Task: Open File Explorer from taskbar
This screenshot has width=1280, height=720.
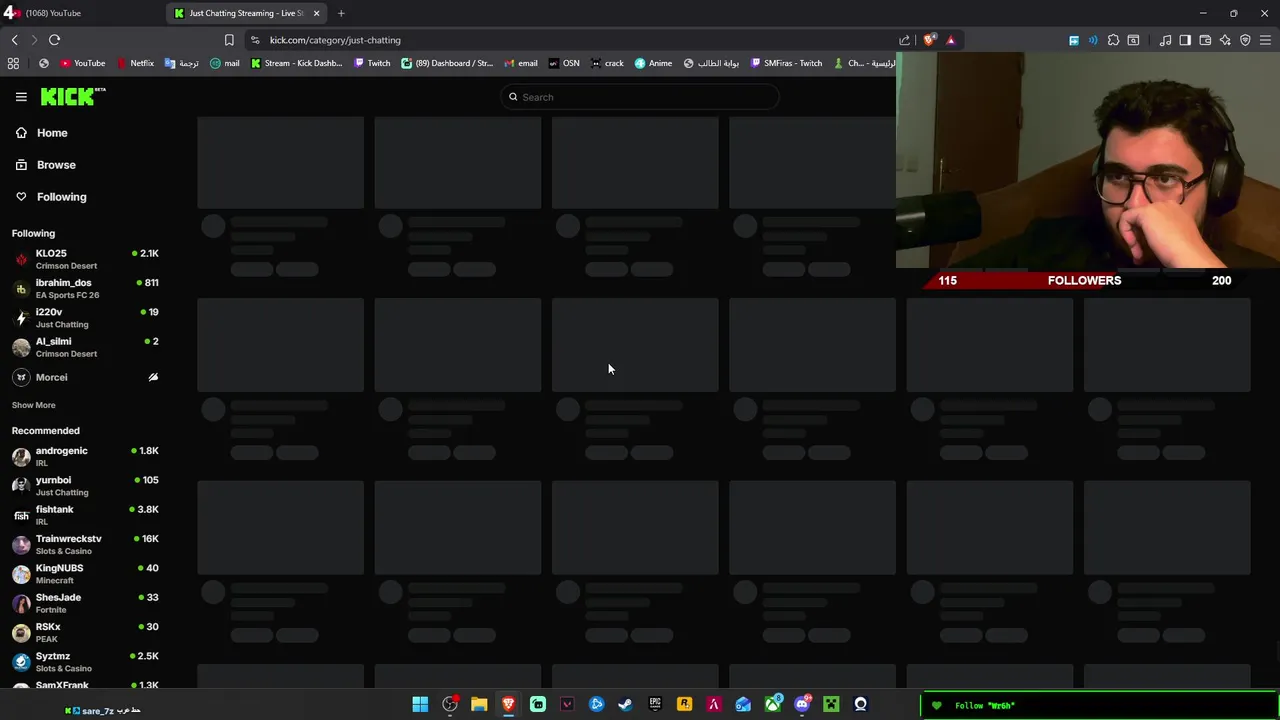Action: pyautogui.click(x=479, y=705)
